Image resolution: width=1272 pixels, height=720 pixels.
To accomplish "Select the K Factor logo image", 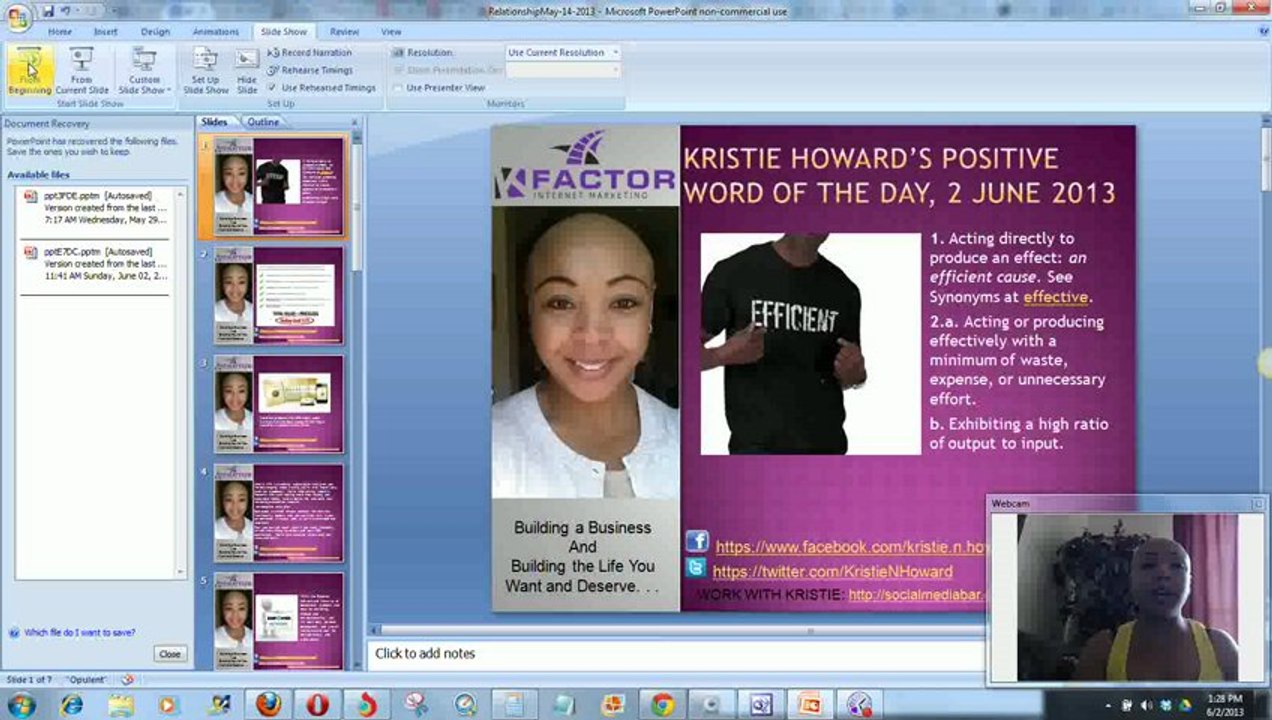I will point(585,166).
